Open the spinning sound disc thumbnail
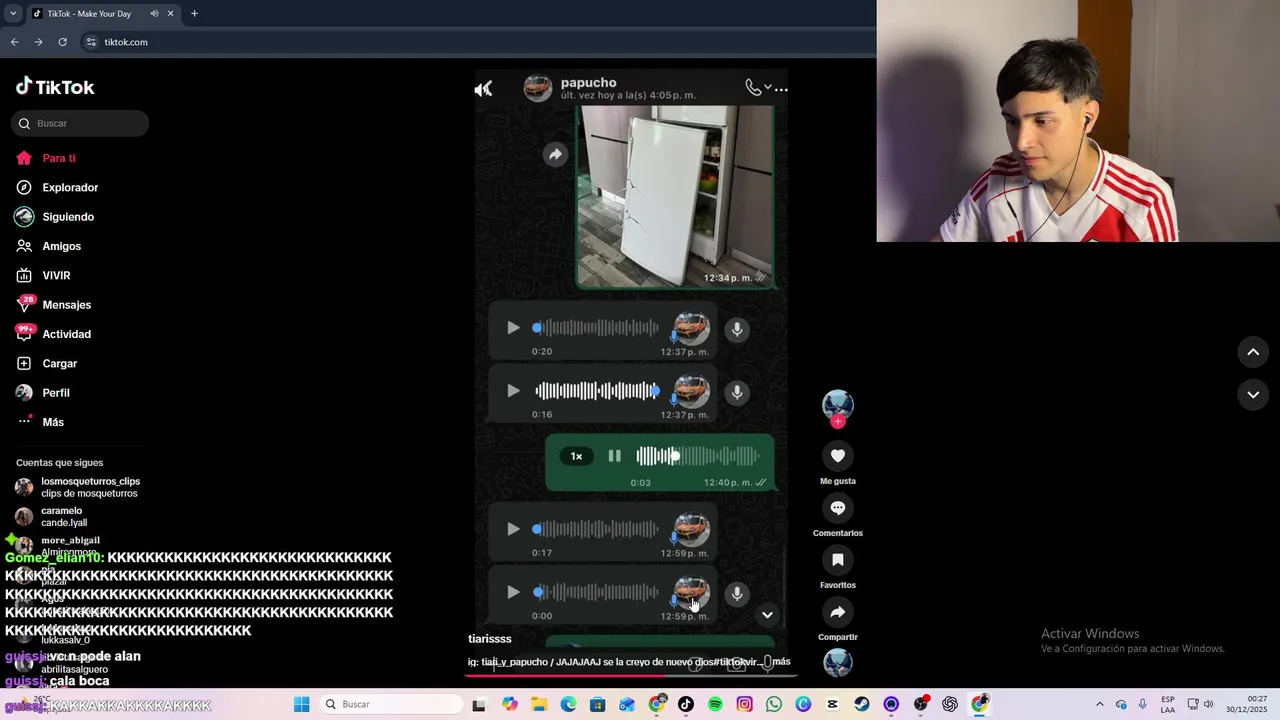This screenshot has height=720, width=1280. 838,662
